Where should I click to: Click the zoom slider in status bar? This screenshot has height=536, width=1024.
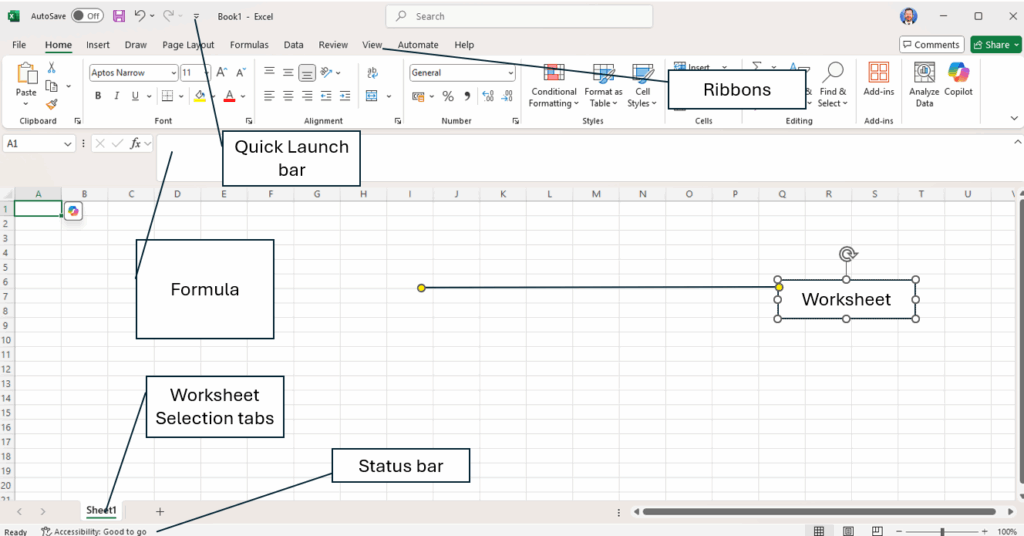tap(942, 531)
